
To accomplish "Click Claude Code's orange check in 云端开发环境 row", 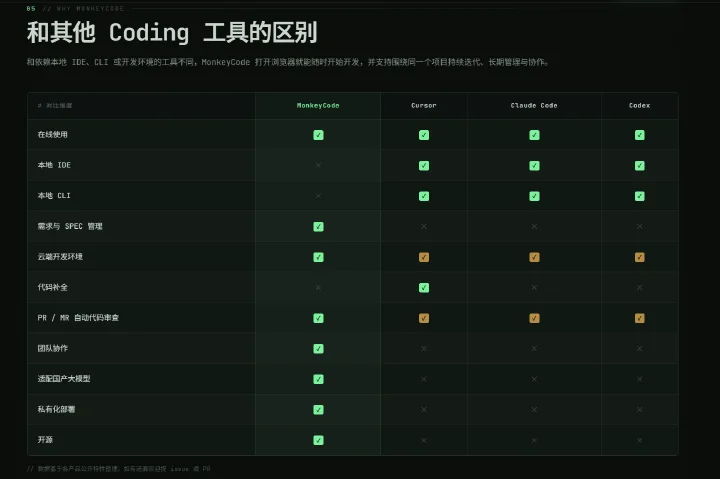I will (x=534, y=257).
